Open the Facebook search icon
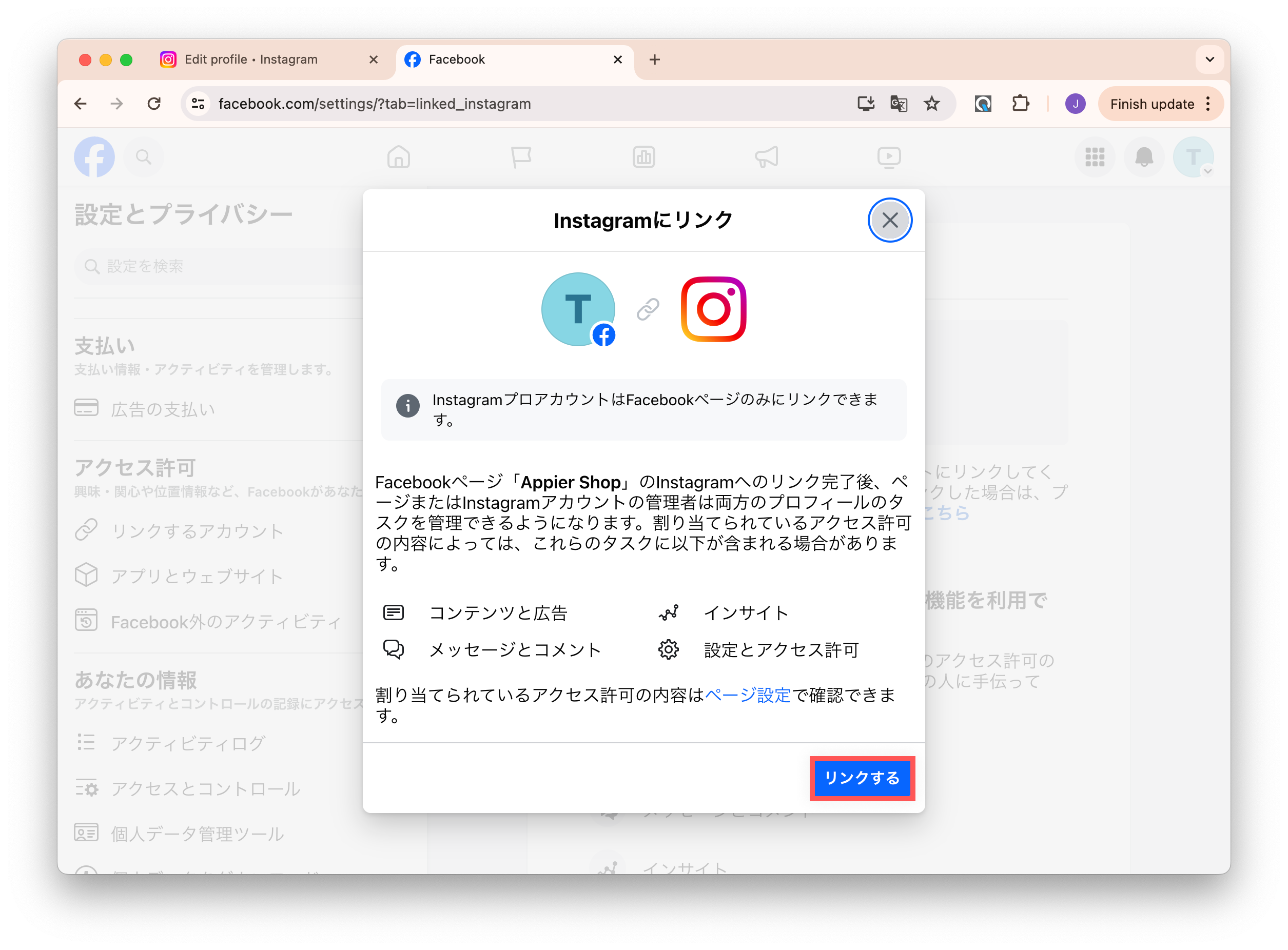The width and height of the screenshot is (1288, 950). click(x=143, y=156)
